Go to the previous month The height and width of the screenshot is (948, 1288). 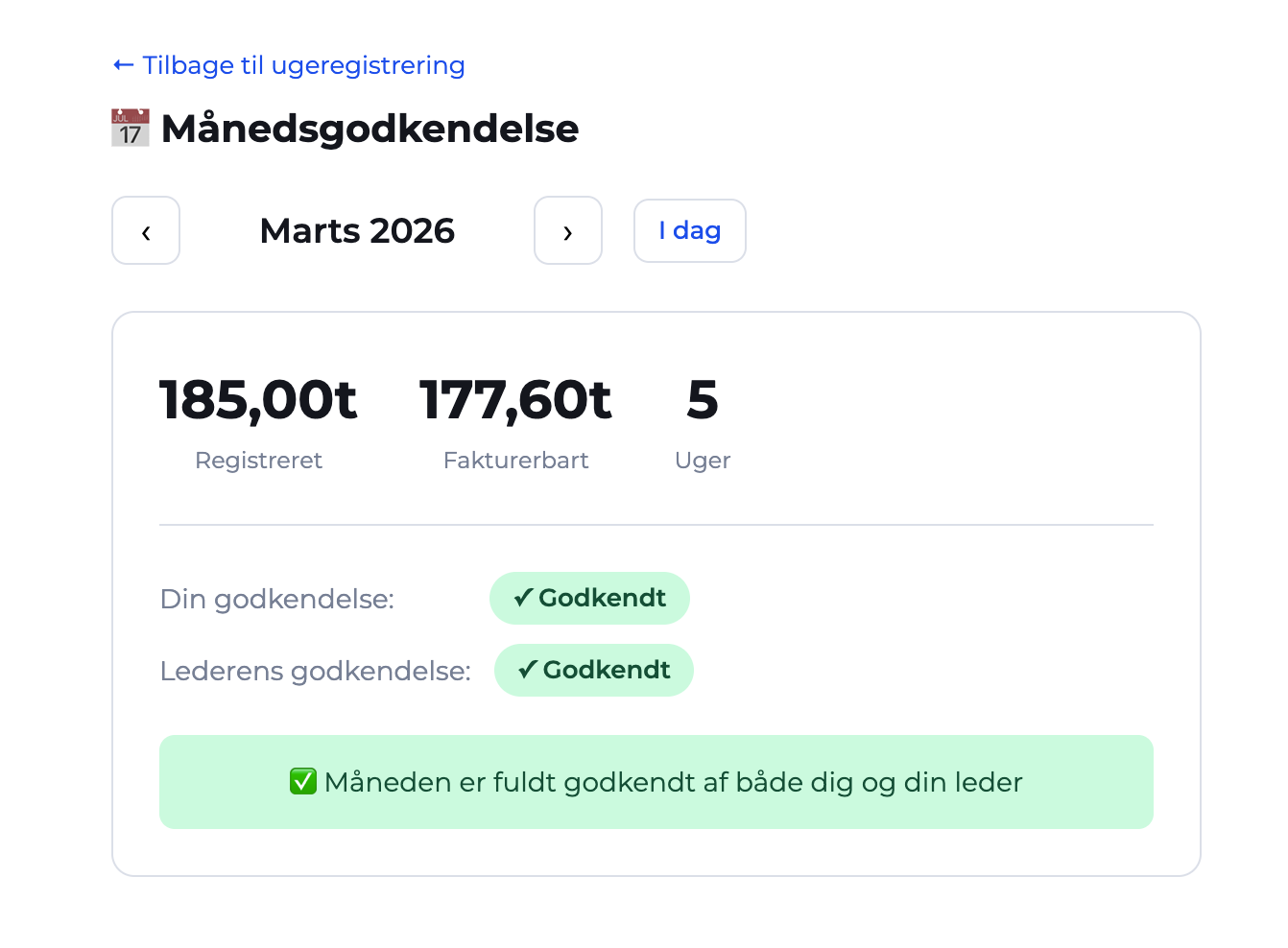[x=146, y=231]
